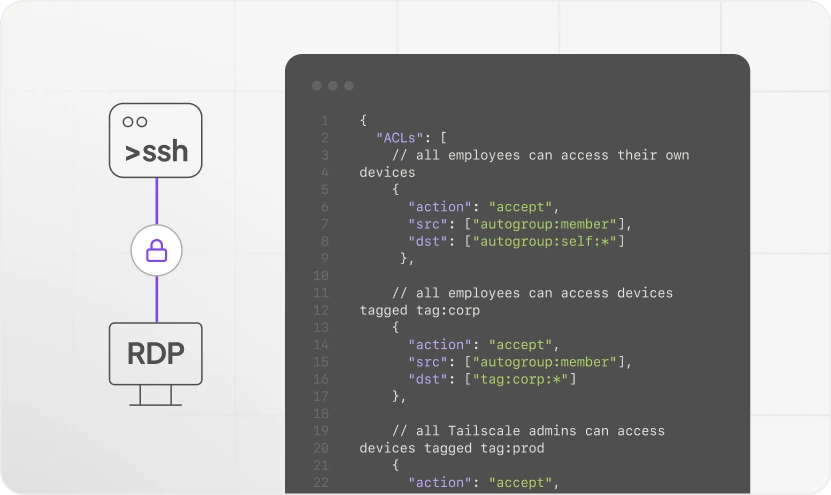
Task: Click "autogroup:self:*" value on line 8
Action: (x=544, y=241)
